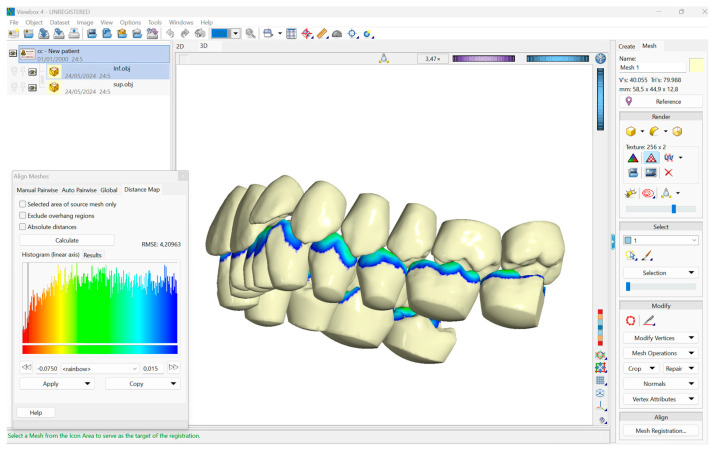Click the Reference button
This screenshot has width=714, height=451.
660,102
